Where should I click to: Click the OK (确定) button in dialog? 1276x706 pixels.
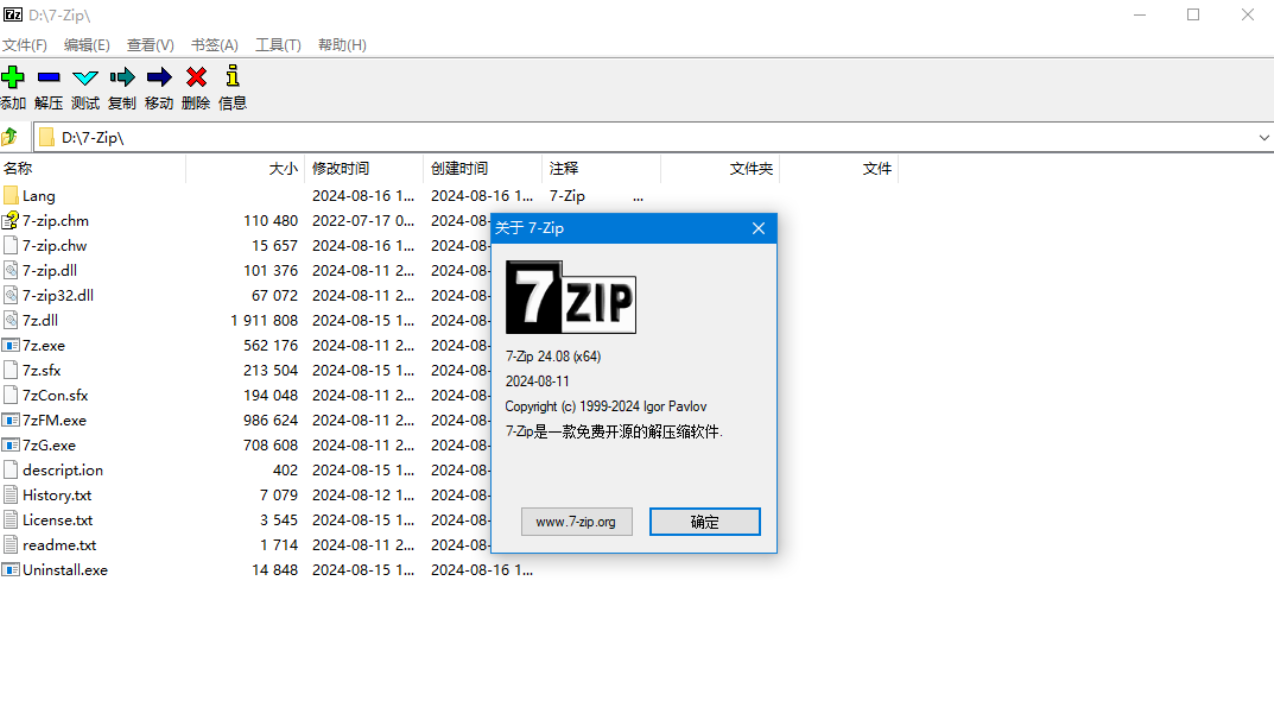point(705,521)
